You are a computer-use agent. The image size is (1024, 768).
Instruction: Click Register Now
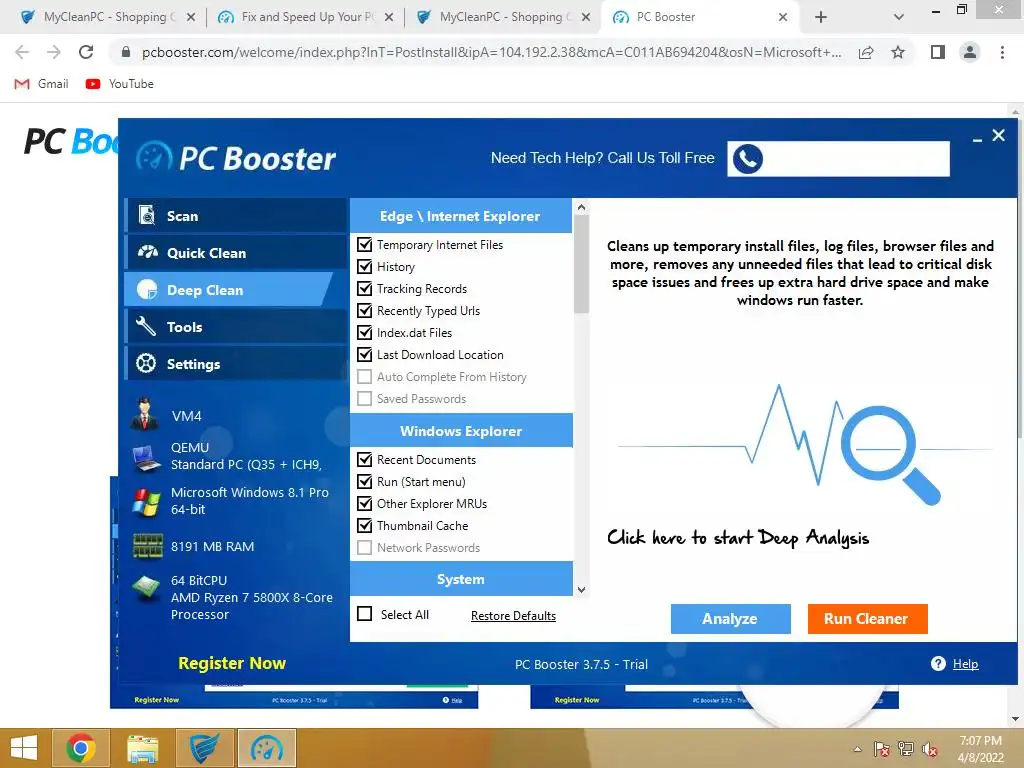pyautogui.click(x=232, y=663)
